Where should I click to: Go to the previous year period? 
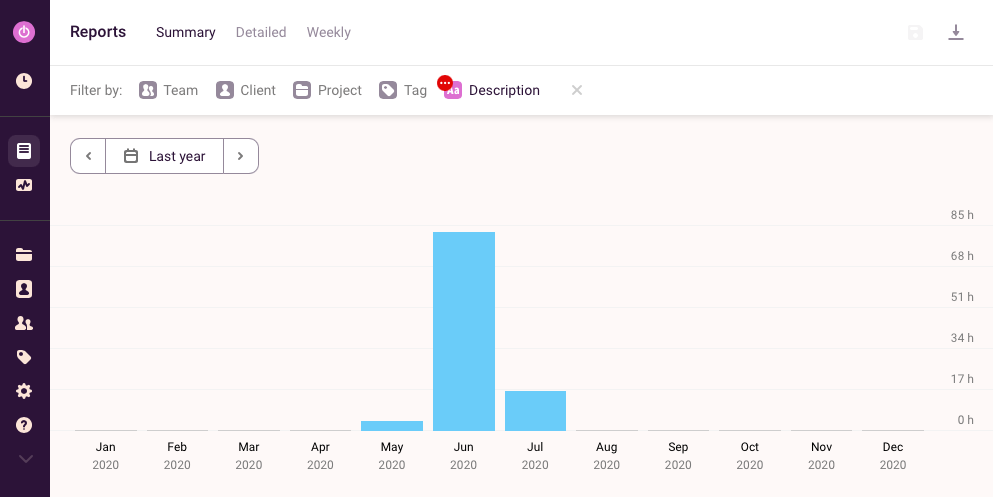88,156
